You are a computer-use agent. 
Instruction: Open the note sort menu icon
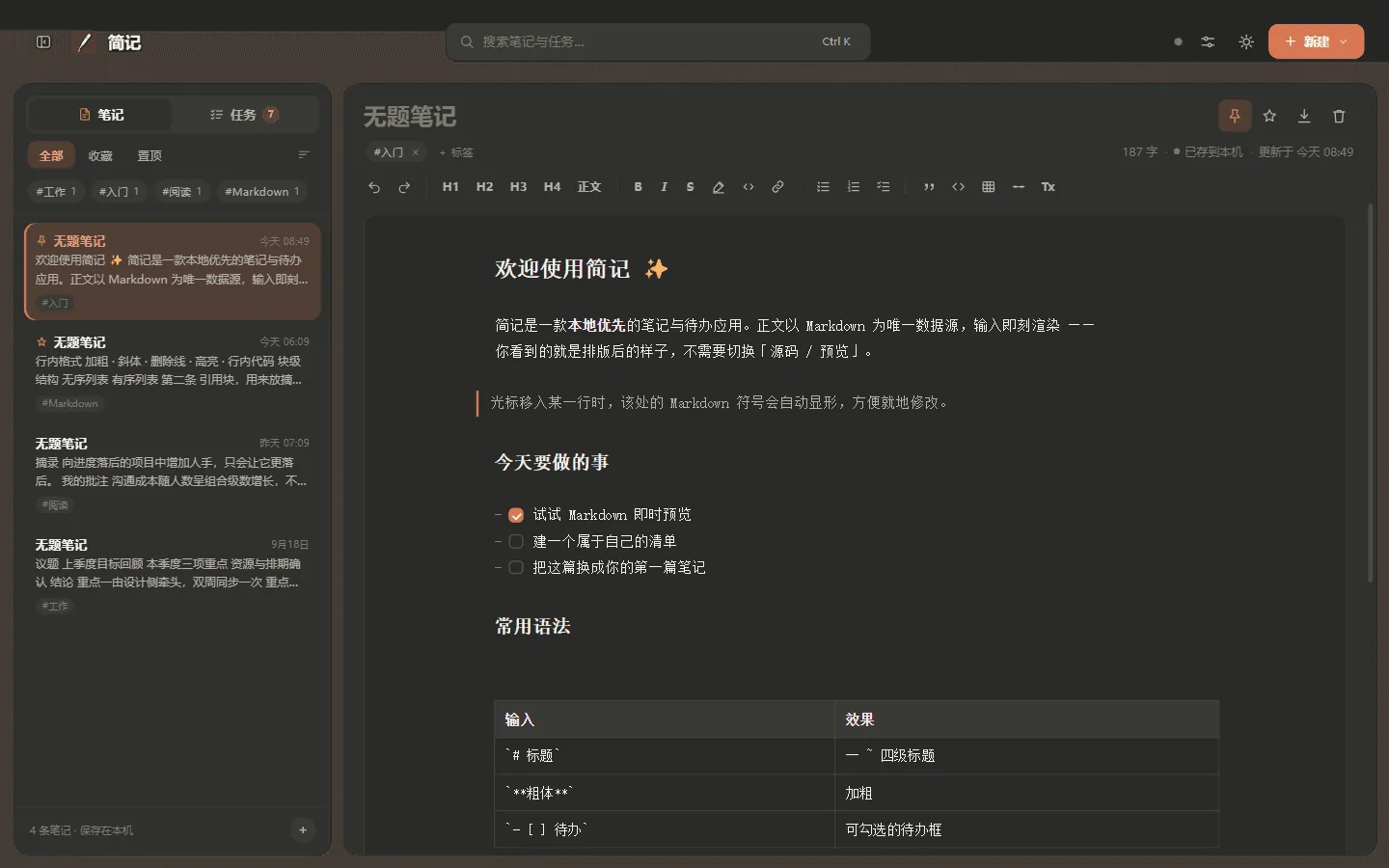pyautogui.click(x=304, y=155)
